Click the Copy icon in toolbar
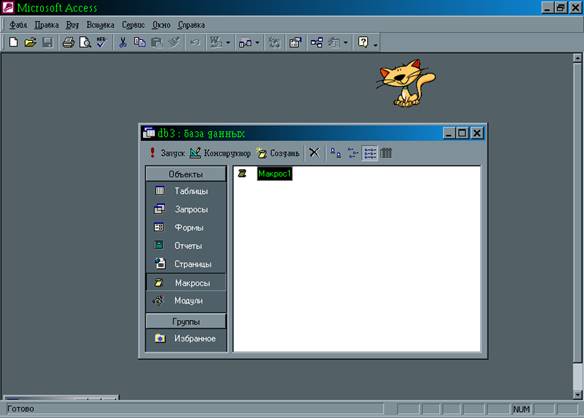 [140, 42]
